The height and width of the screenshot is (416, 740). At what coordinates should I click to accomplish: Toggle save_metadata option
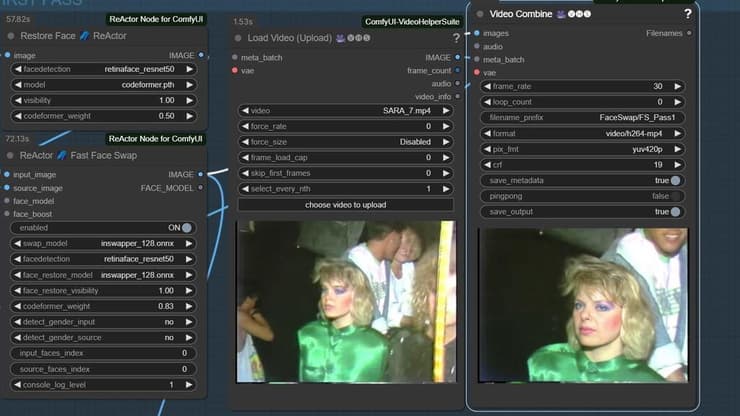675,180
